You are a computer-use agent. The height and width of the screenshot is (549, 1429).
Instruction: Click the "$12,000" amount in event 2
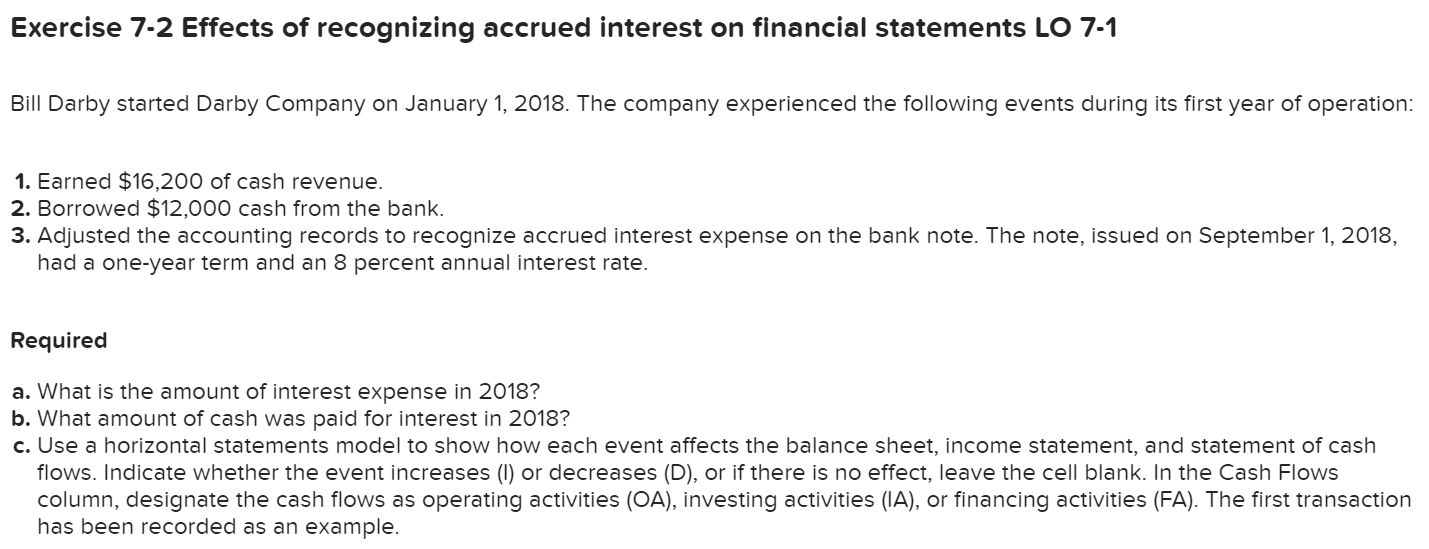(184, 210)
